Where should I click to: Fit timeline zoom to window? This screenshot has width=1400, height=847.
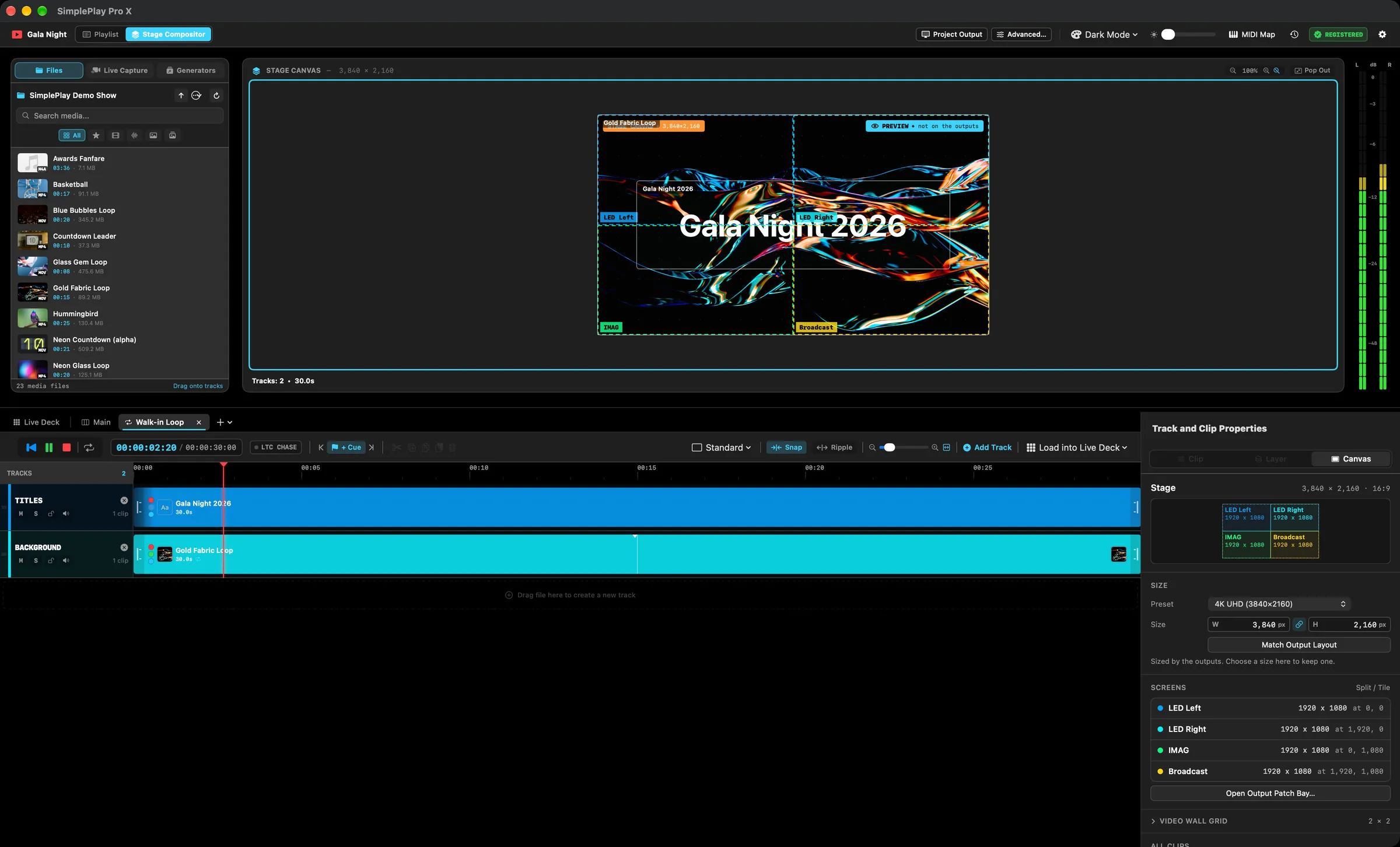coord(946,447)
